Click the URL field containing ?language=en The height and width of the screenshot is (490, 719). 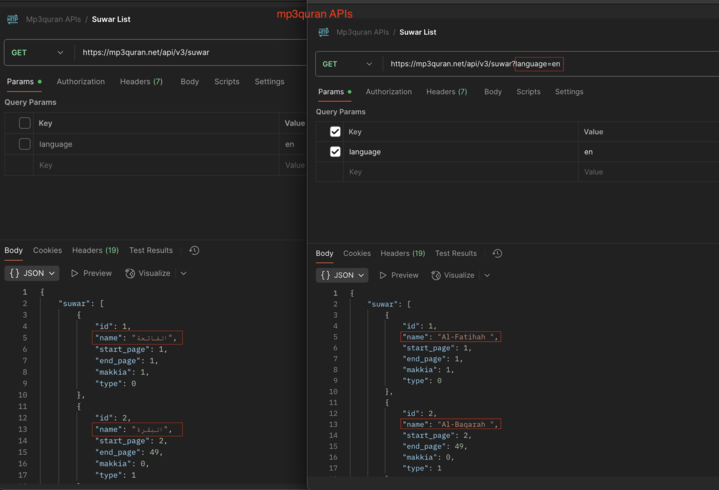coord(475,63)
